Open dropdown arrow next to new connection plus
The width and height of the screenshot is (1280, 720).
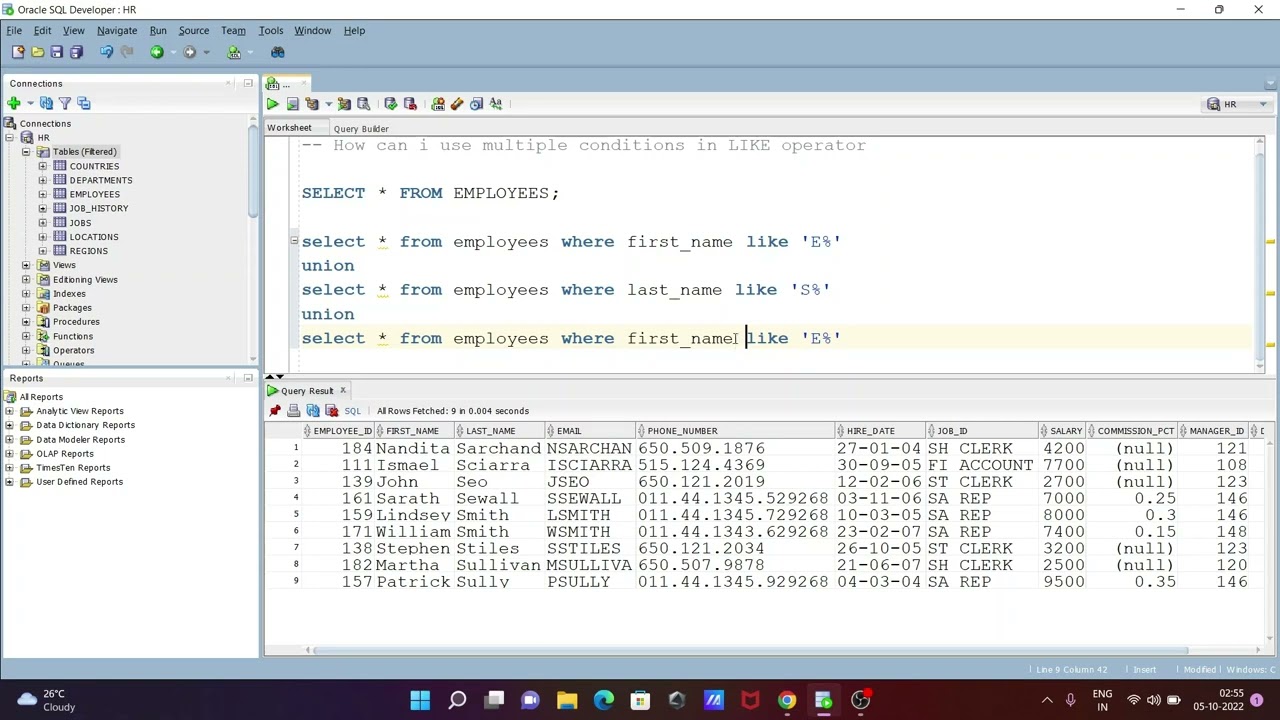click(x=30, y=103)
